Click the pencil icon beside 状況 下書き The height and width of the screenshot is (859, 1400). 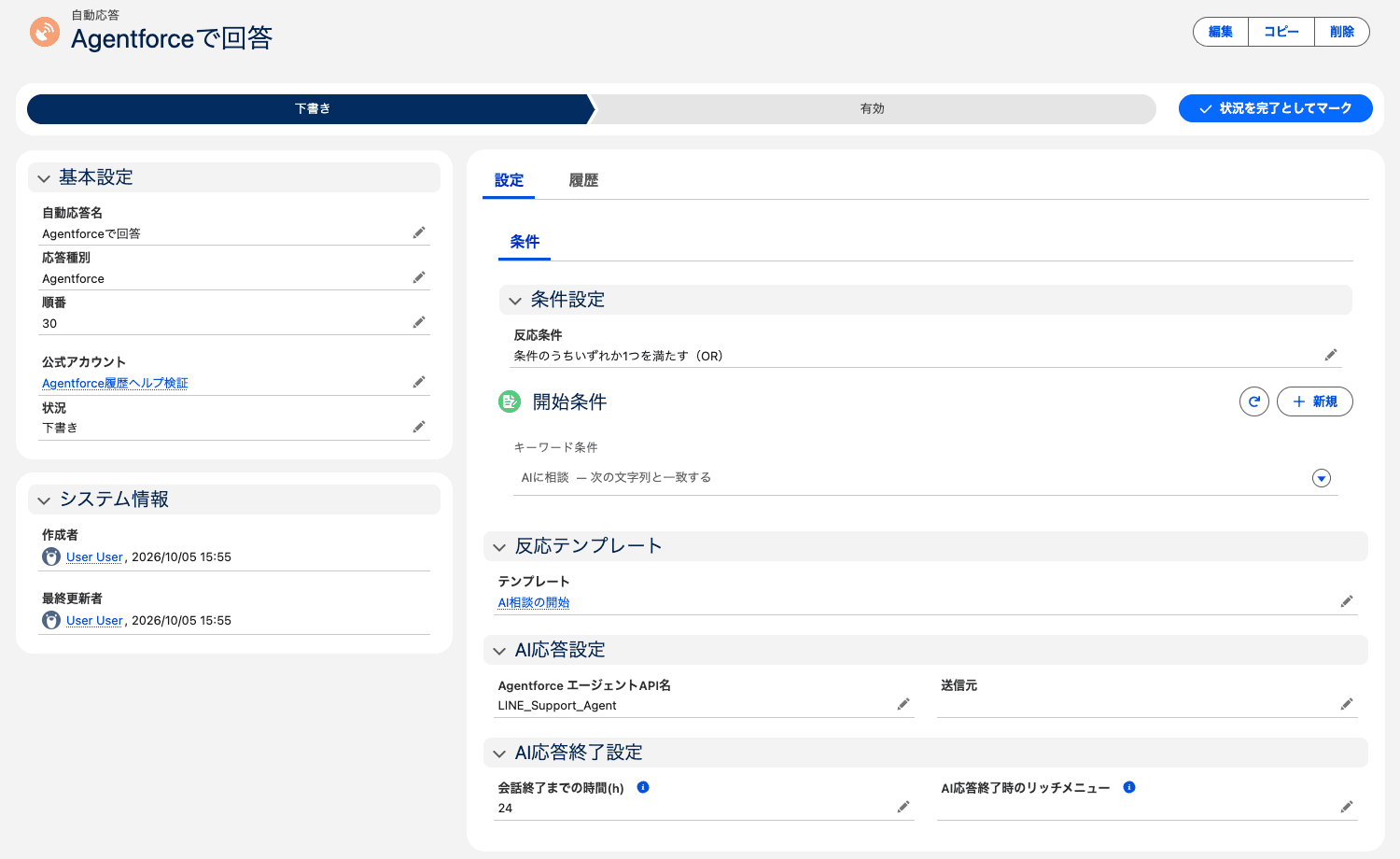pyautogui.click(x=419, y=427)
